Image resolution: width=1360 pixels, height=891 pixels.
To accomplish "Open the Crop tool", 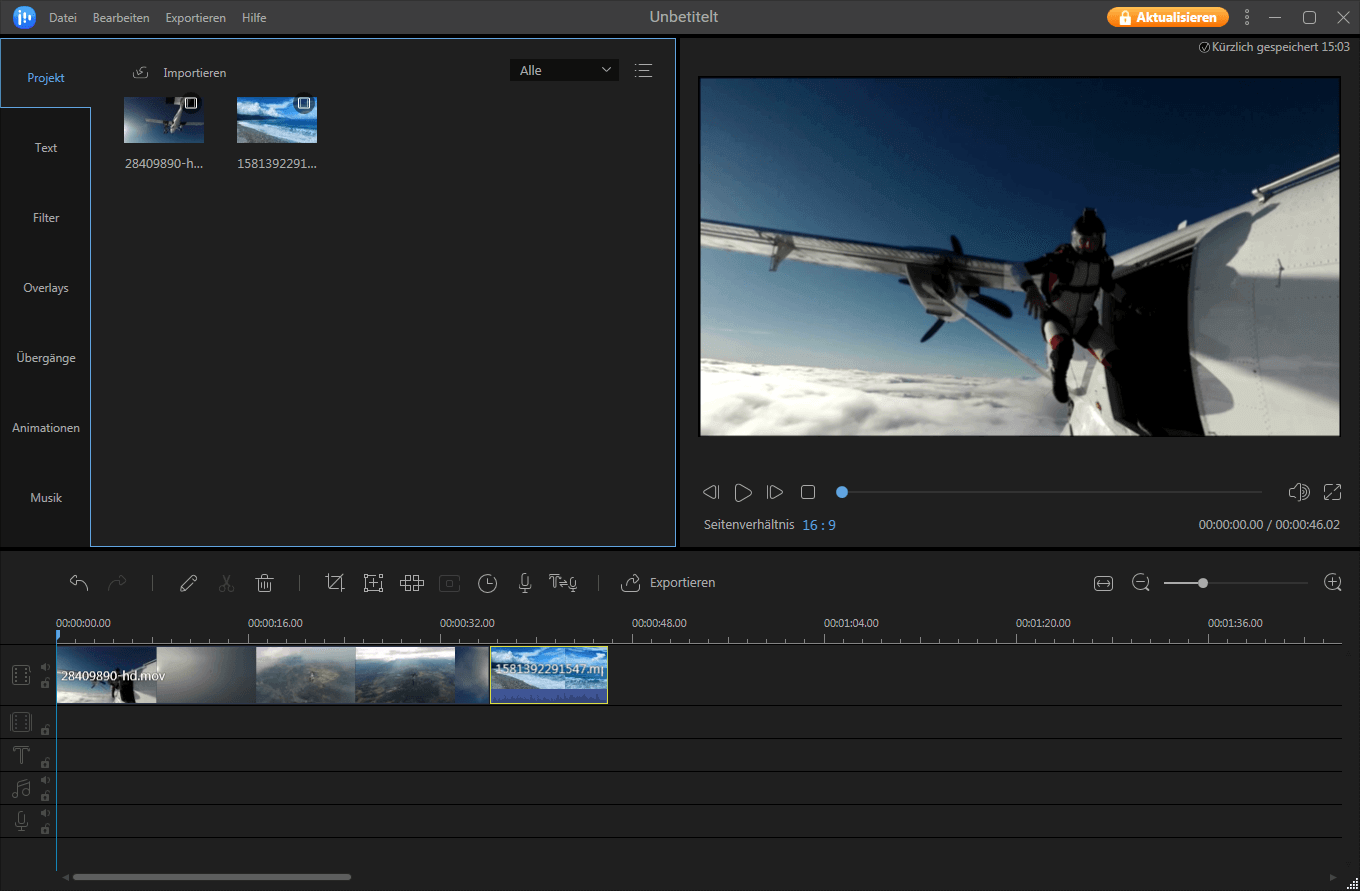I will coord(335,583).
